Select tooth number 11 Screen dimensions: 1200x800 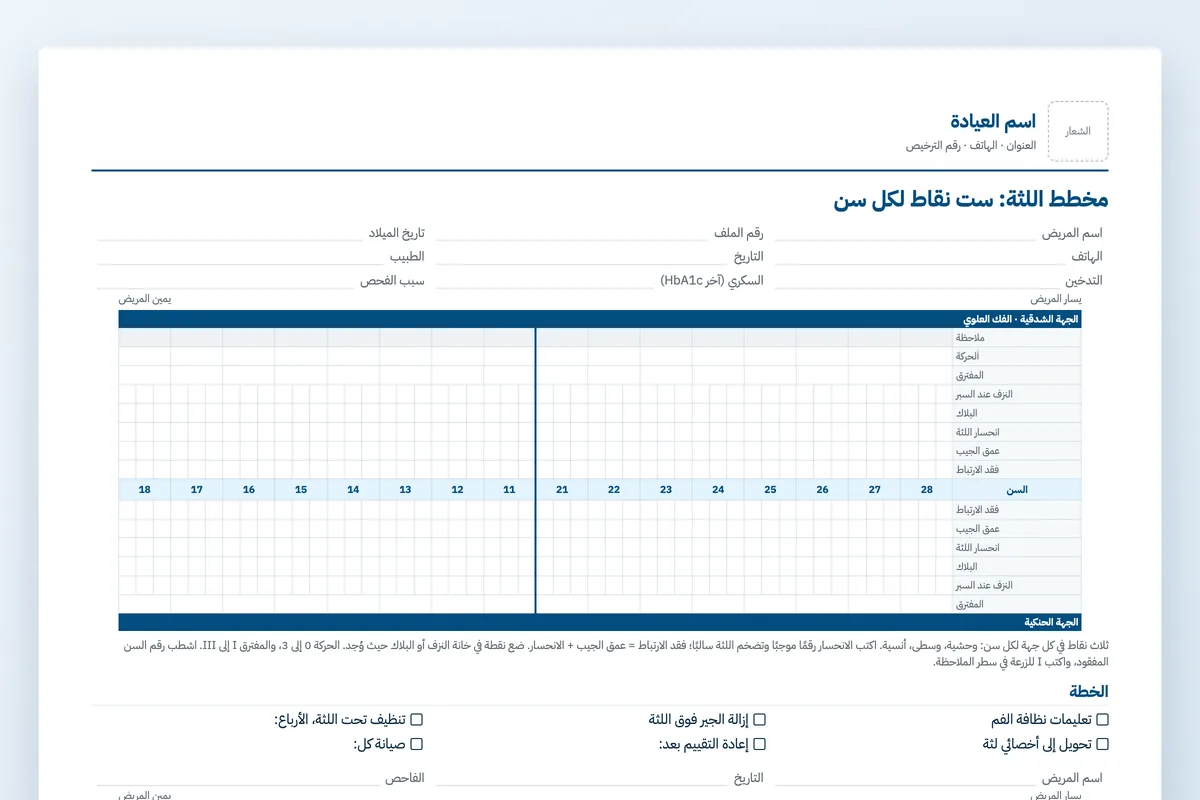509,490
